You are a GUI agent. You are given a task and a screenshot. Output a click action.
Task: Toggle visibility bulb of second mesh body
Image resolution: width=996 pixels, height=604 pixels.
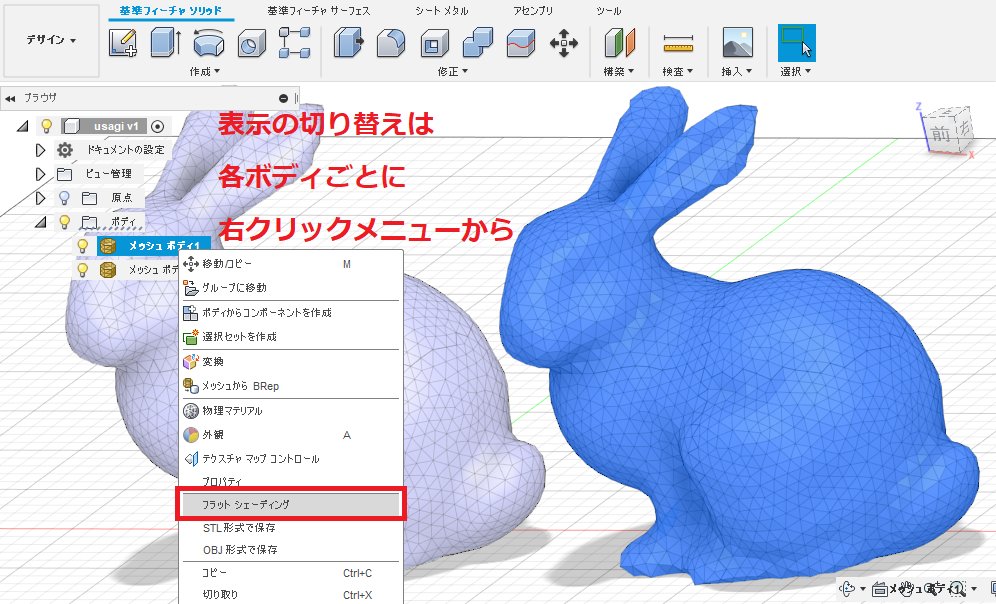point(83,269)
